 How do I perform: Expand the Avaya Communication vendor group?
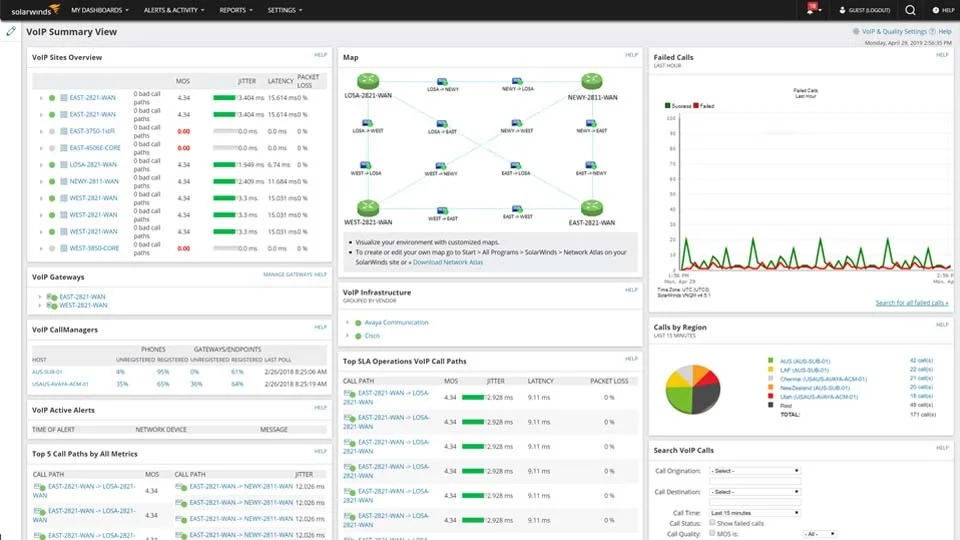pyautogui.click(x=347, y=323)
